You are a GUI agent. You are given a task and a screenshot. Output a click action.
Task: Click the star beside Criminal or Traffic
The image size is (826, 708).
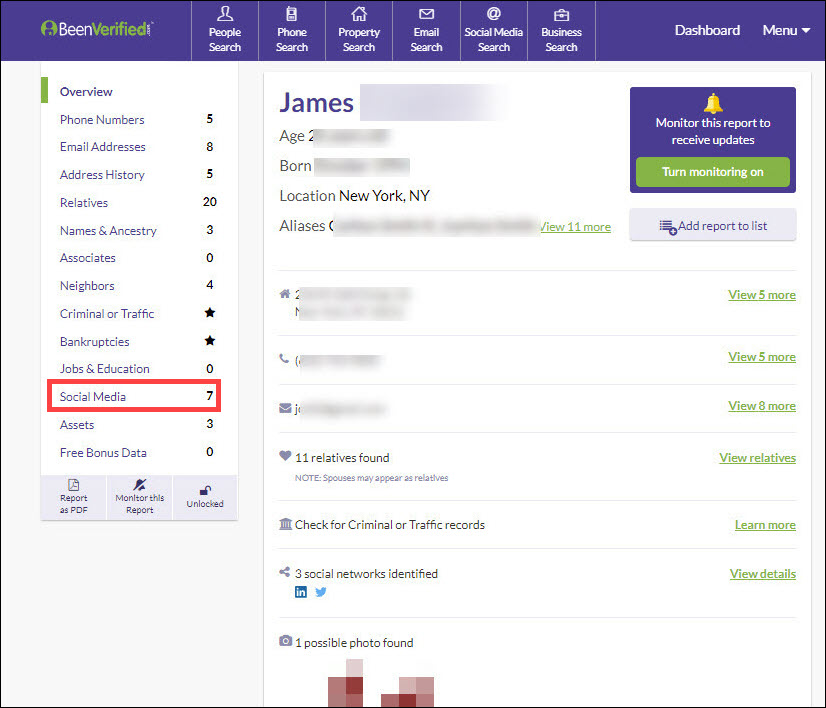tap(210, 313)
